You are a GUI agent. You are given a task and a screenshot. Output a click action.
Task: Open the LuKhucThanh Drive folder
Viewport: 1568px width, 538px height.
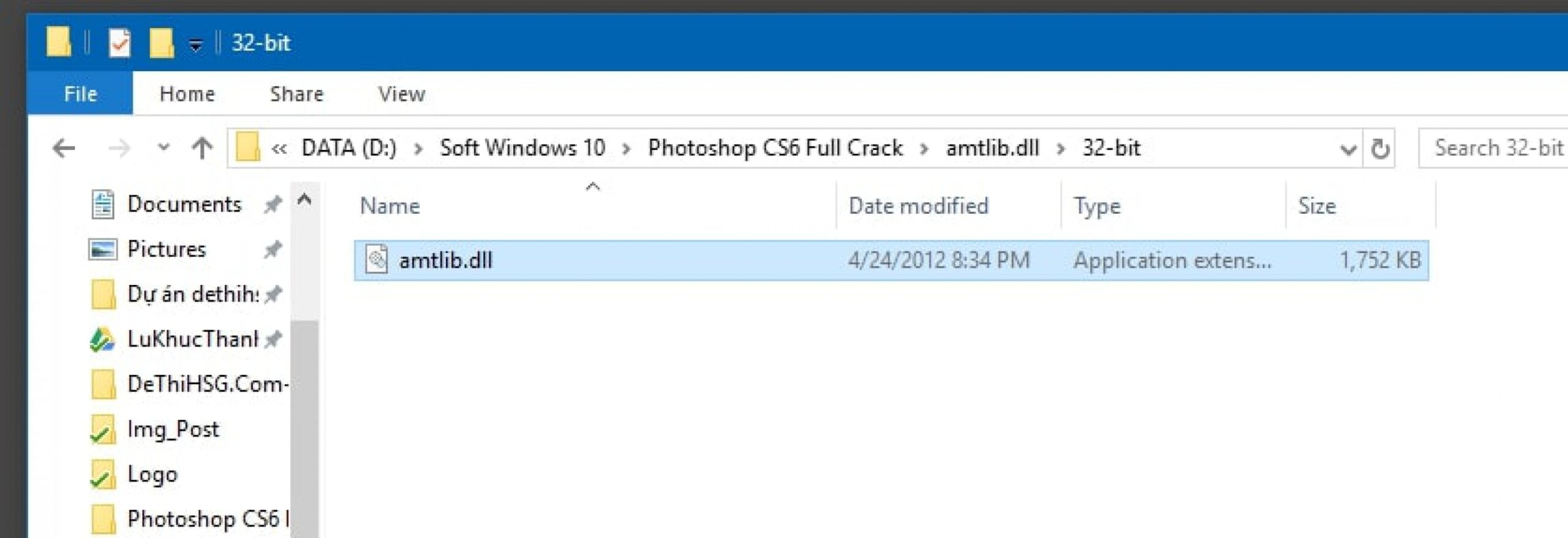coord(192,339)
